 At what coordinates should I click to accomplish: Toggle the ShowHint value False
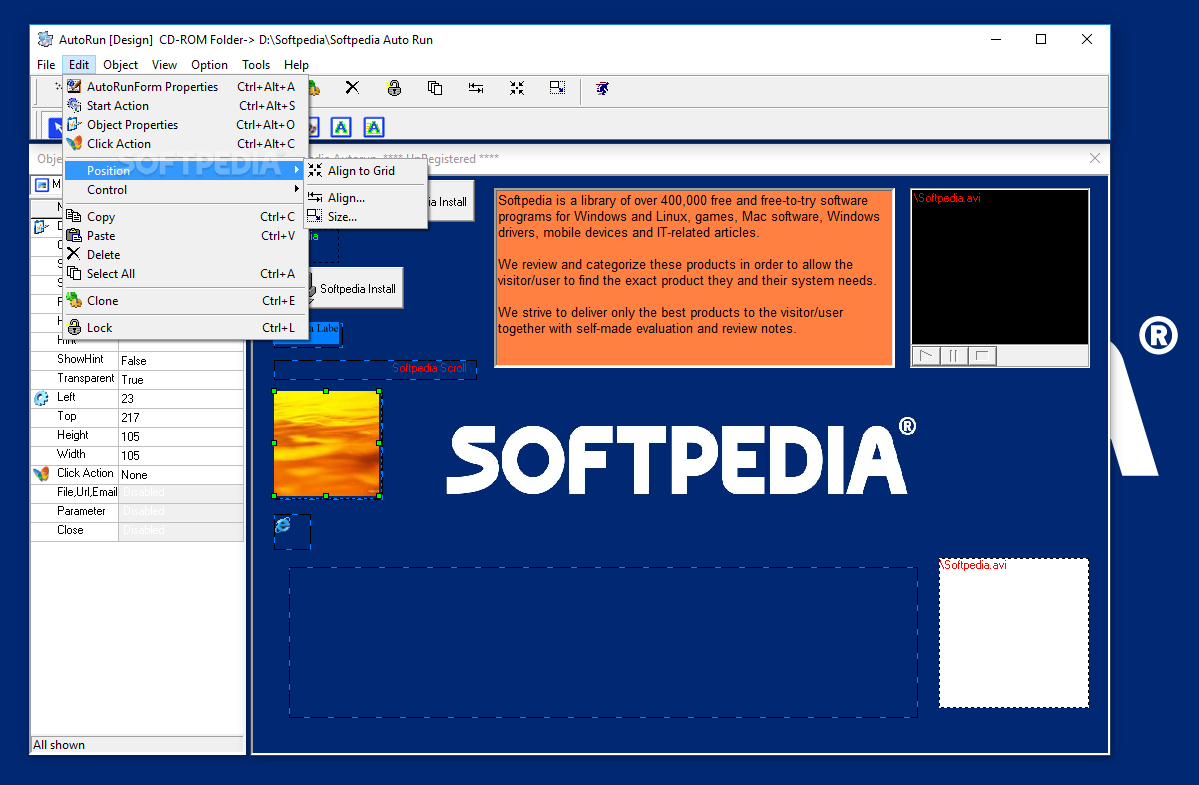(180, 360)
